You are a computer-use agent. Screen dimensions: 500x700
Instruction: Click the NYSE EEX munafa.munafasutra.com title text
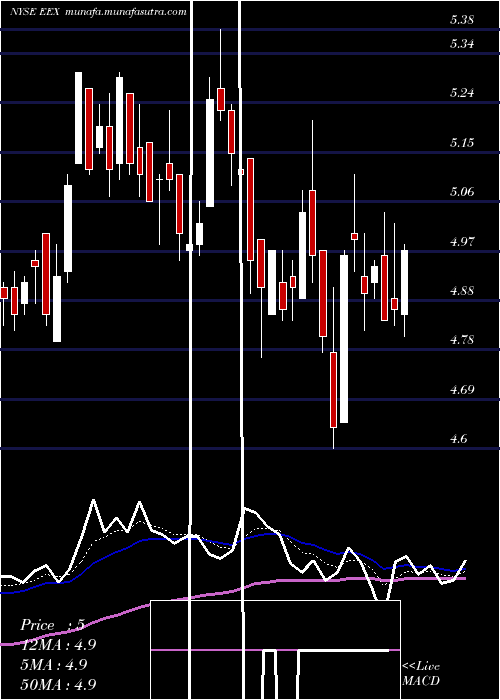pos(98,12)
